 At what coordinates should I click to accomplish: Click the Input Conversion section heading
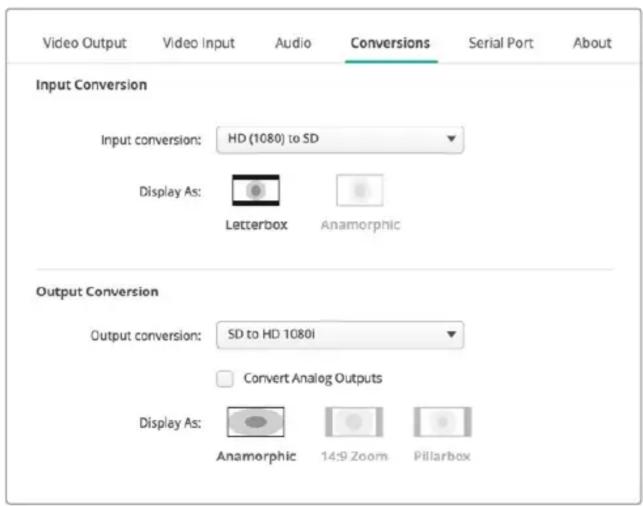click(91, 85)
